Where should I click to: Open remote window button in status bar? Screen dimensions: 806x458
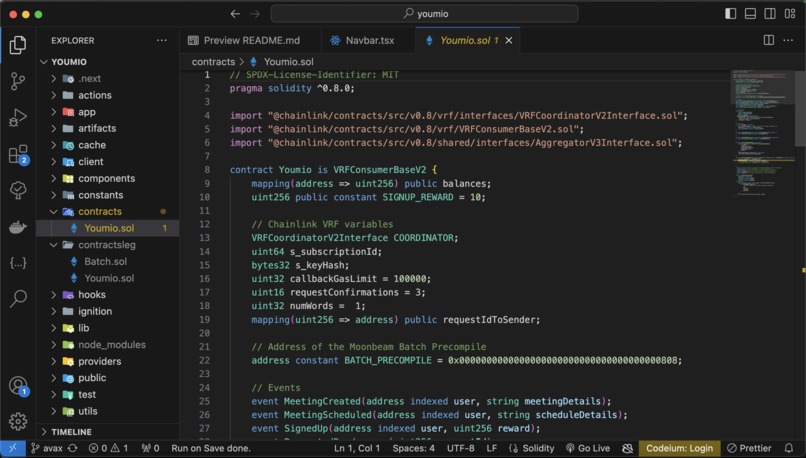click(x=12, y=448)
